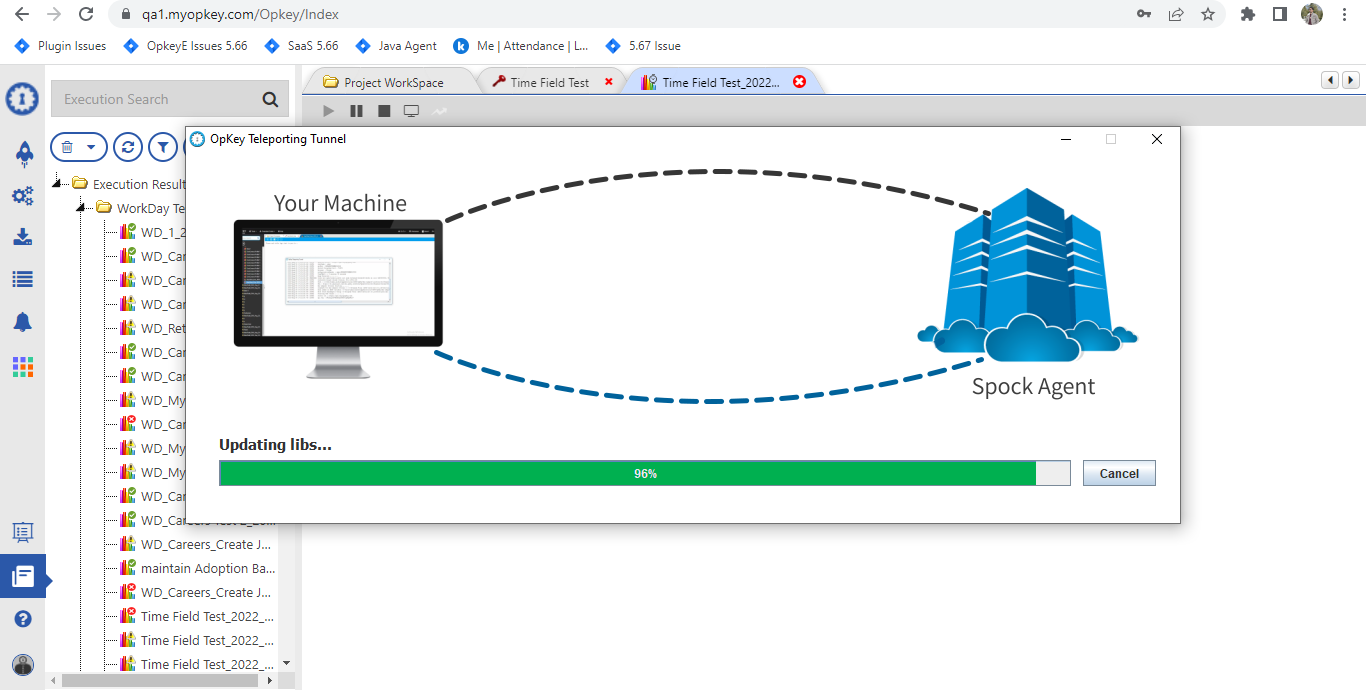Viewport: 1366px width, 690px height.
Task: Open the notifications bell icon
Action: (x=22, y=321)
